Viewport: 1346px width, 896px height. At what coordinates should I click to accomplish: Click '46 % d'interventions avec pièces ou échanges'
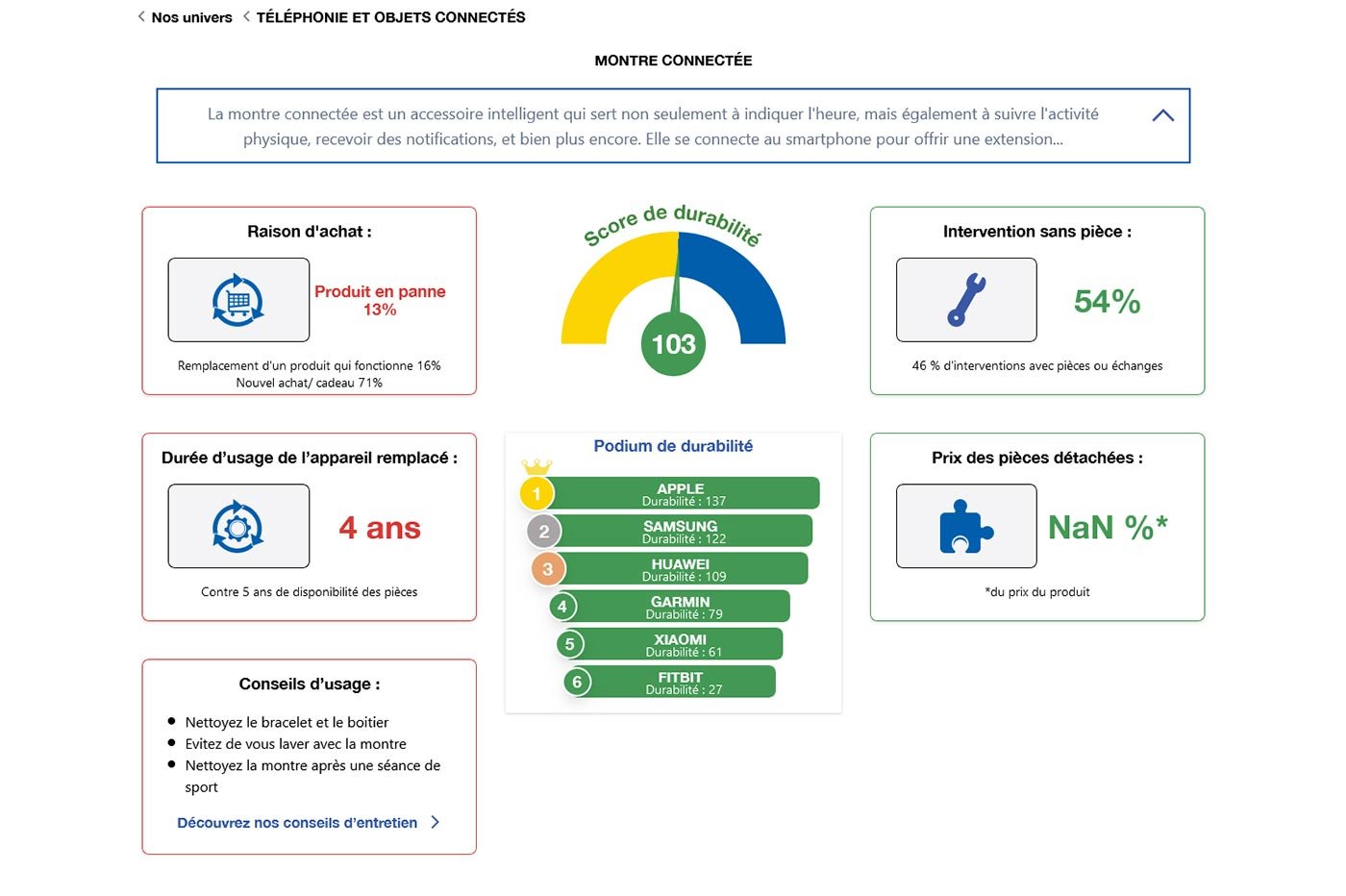point(1037,365)
